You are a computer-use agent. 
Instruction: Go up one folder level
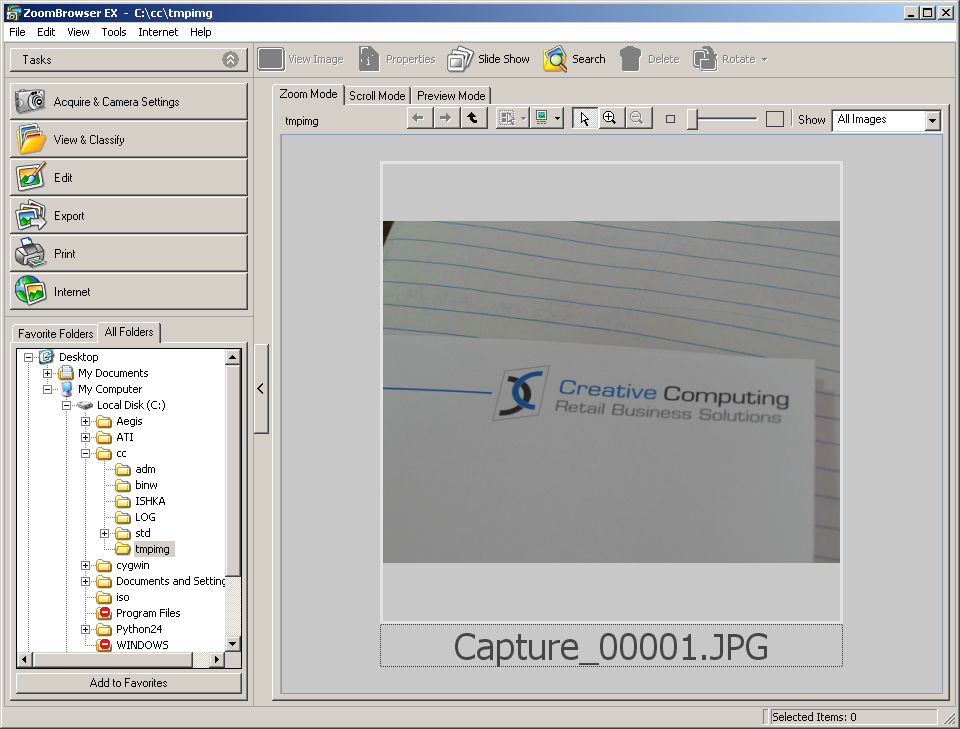tap(473, 118)
